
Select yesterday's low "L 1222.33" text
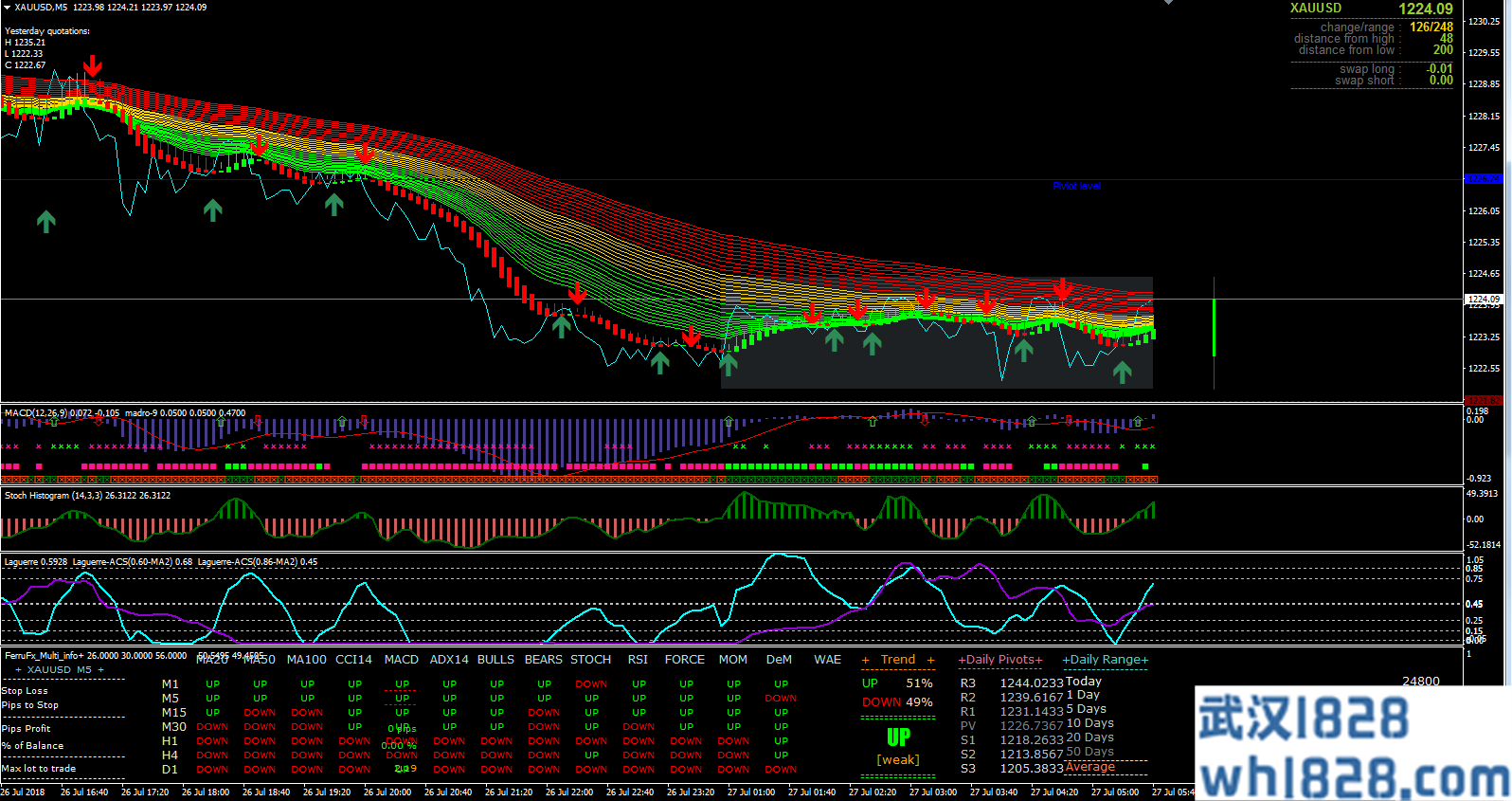click(x=24, y=54)
